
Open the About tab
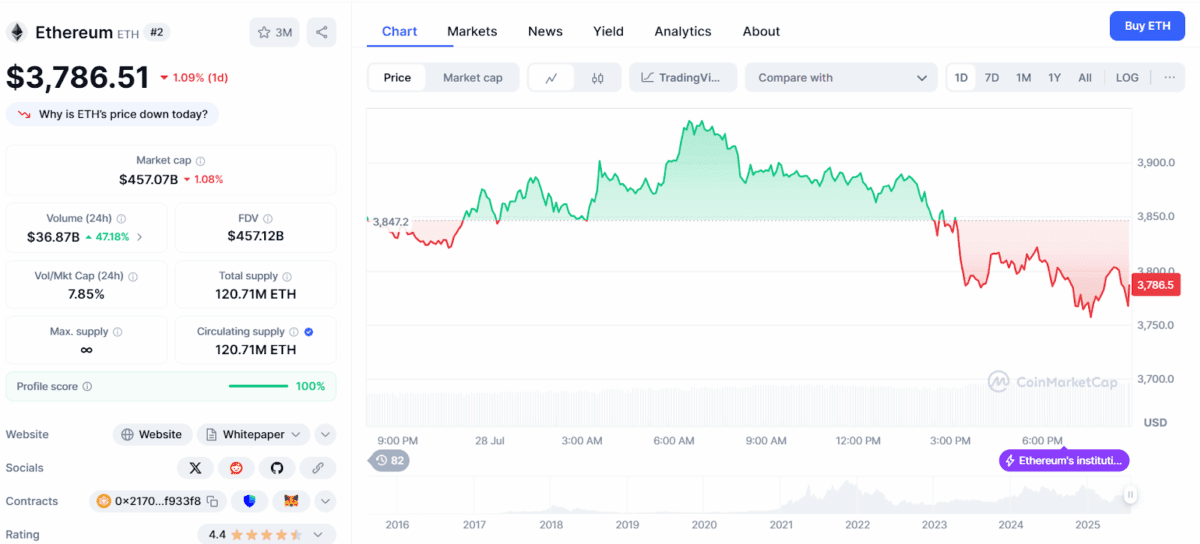click(x=761, y=32)
